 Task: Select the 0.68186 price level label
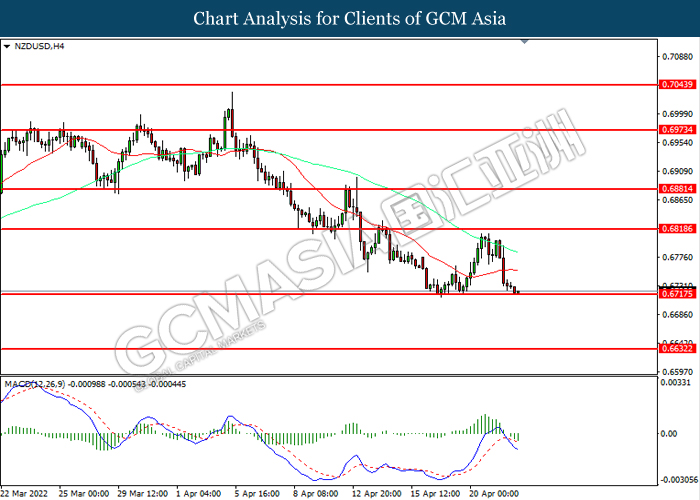(x=677, y=229)
